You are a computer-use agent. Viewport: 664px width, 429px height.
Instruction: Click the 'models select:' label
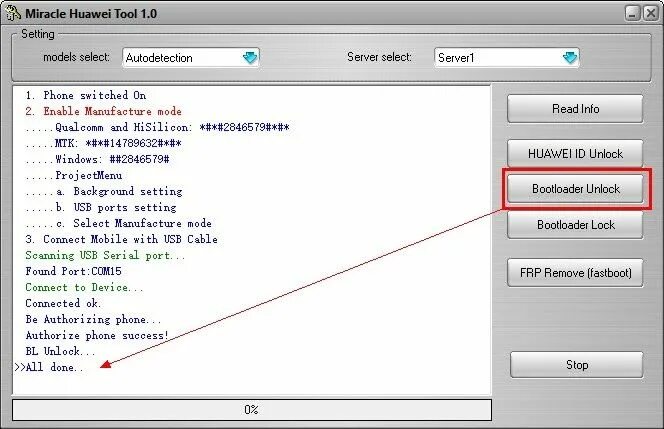tap(77, 57)
